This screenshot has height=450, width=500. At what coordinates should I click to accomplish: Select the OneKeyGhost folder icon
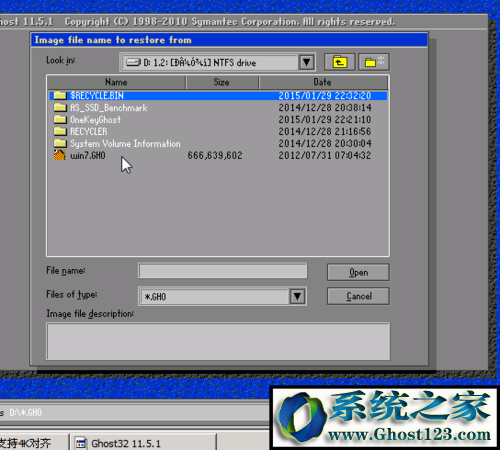(60, 119)
